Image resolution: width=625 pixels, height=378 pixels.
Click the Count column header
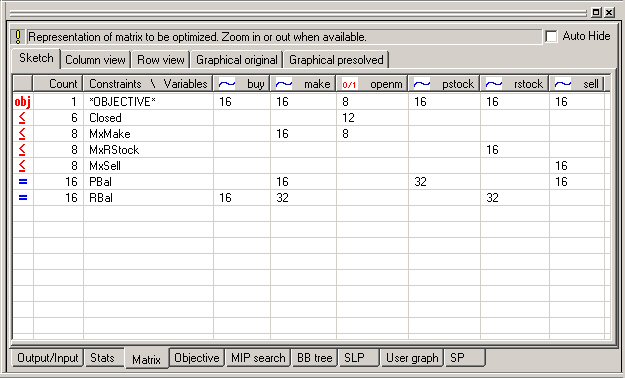click(58, 84)
